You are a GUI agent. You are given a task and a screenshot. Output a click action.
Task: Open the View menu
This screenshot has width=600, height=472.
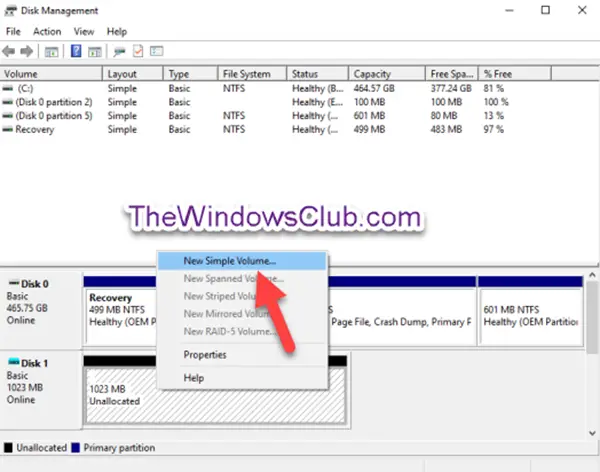84,31
